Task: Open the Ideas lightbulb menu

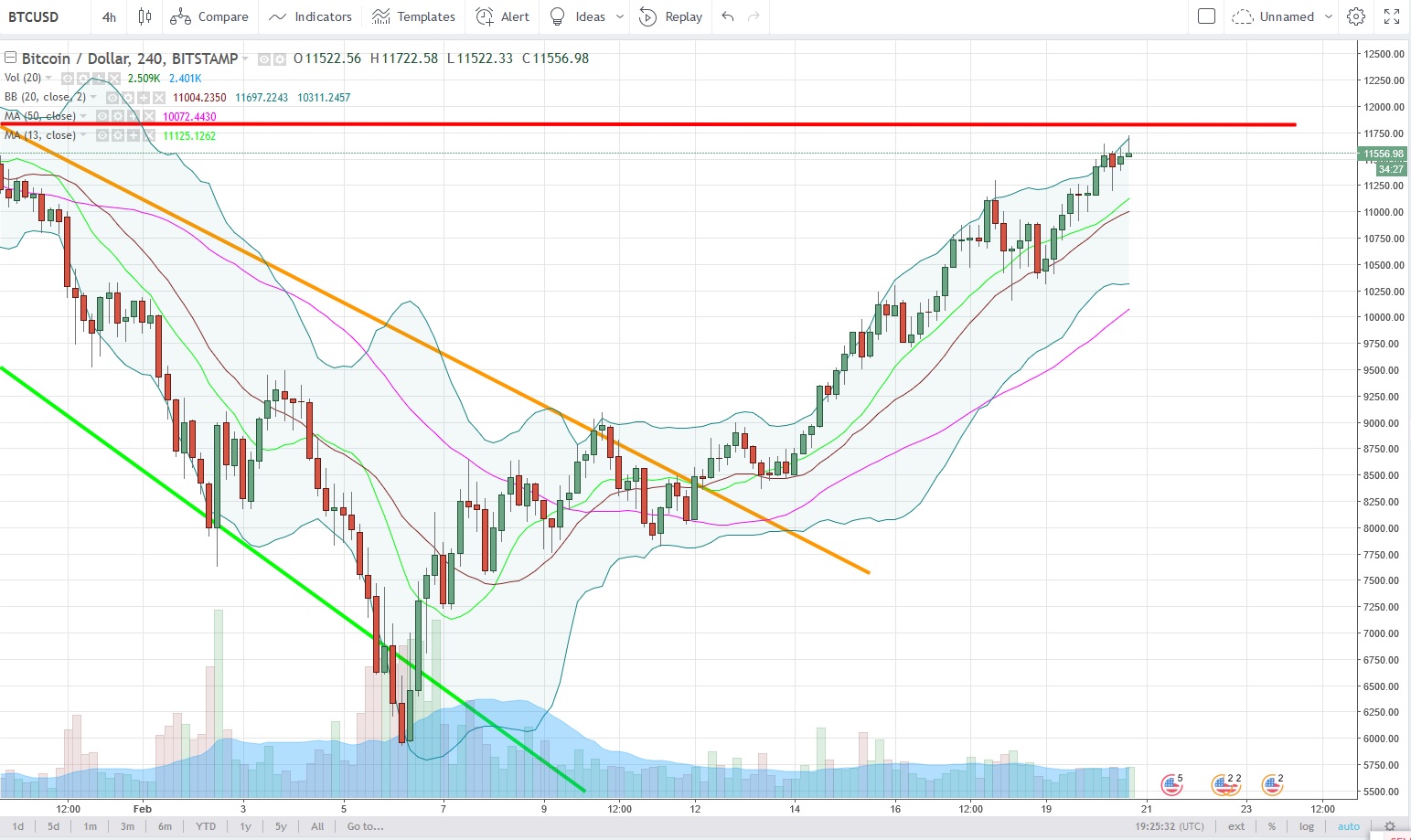Action: coord(577,16)
